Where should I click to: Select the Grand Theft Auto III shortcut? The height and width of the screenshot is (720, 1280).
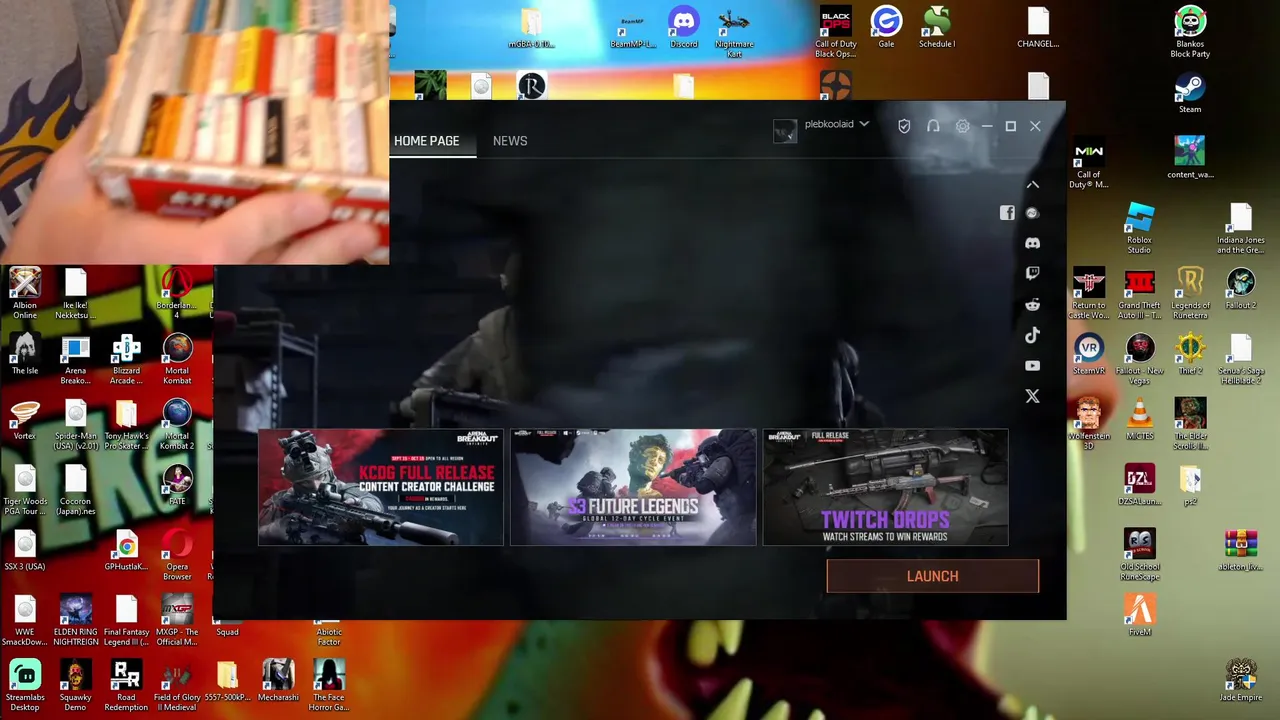point(1139,294)
